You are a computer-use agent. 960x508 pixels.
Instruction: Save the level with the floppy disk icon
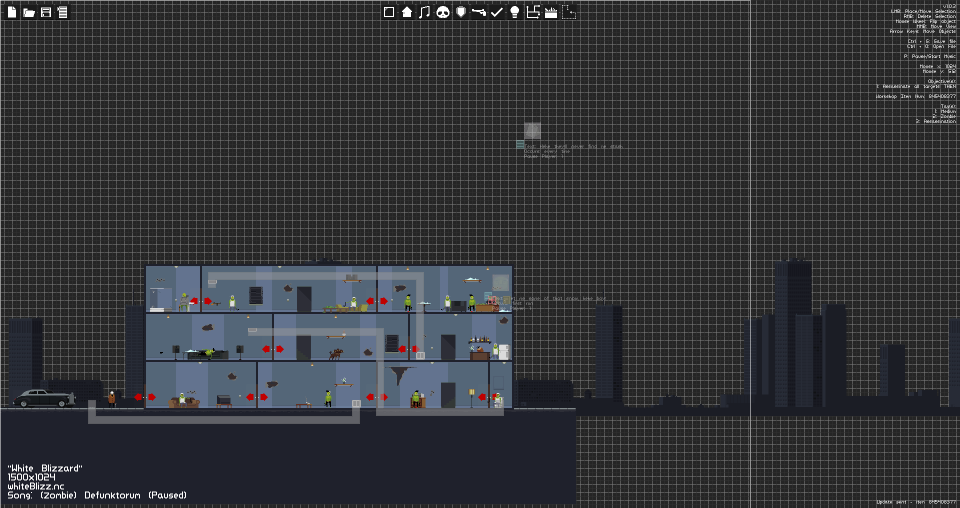46,12
